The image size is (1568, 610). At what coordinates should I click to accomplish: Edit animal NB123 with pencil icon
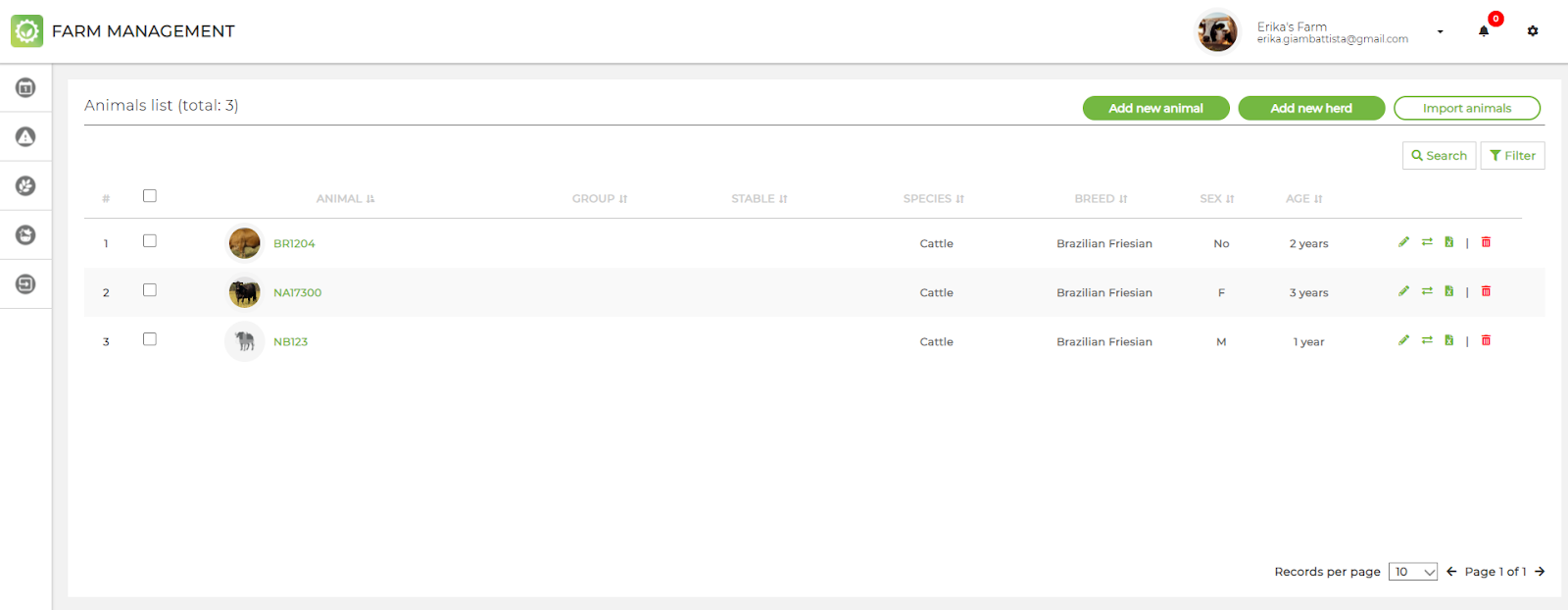[x=1403, y=340]
